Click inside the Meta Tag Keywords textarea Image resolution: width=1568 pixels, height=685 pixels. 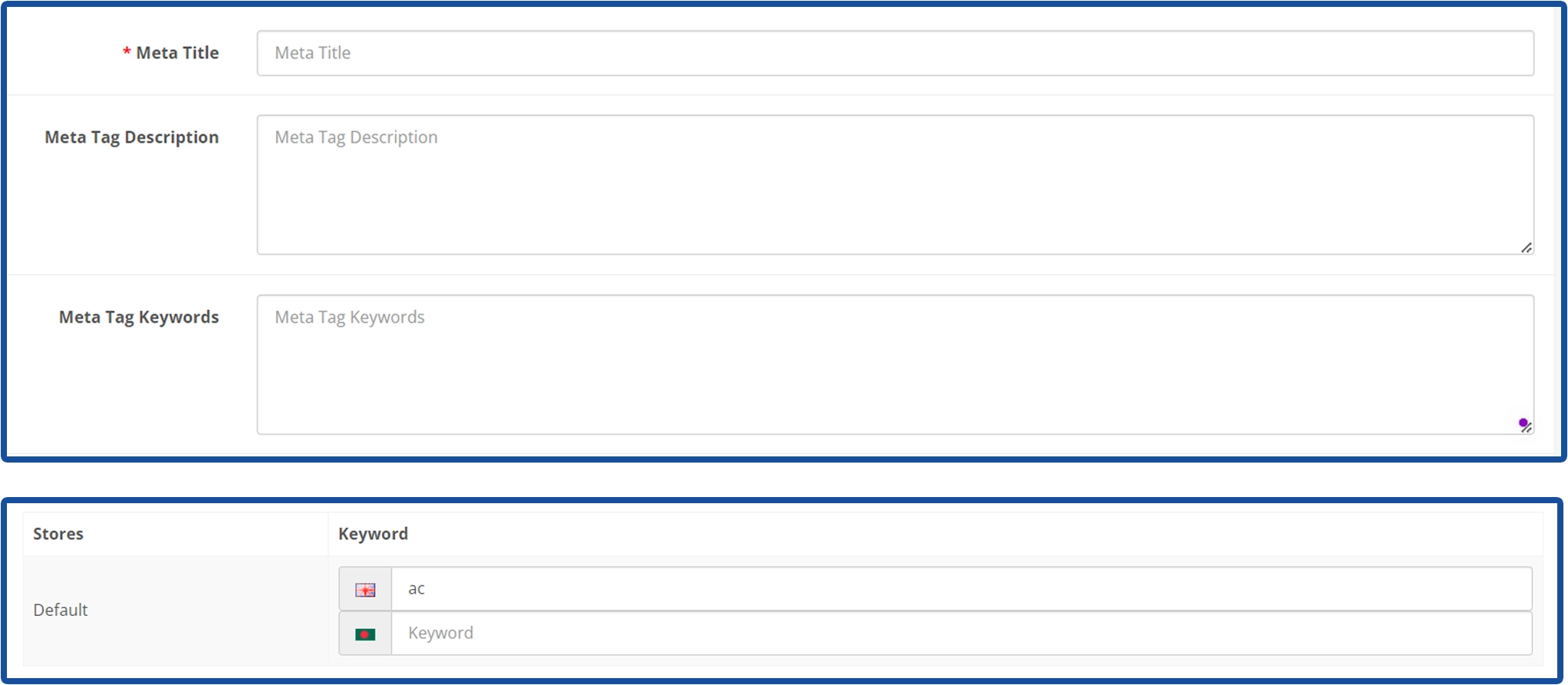point(894,364)
